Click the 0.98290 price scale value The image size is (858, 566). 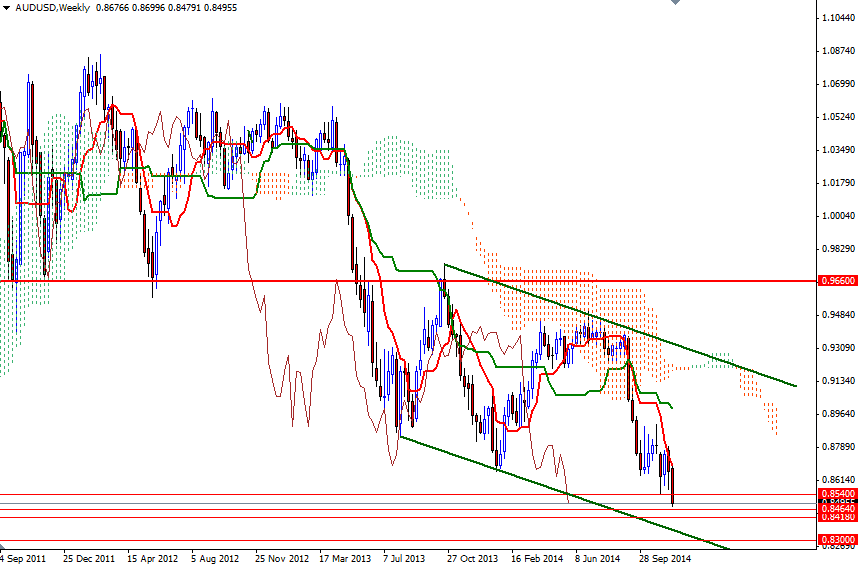click(x=838, y=249)
